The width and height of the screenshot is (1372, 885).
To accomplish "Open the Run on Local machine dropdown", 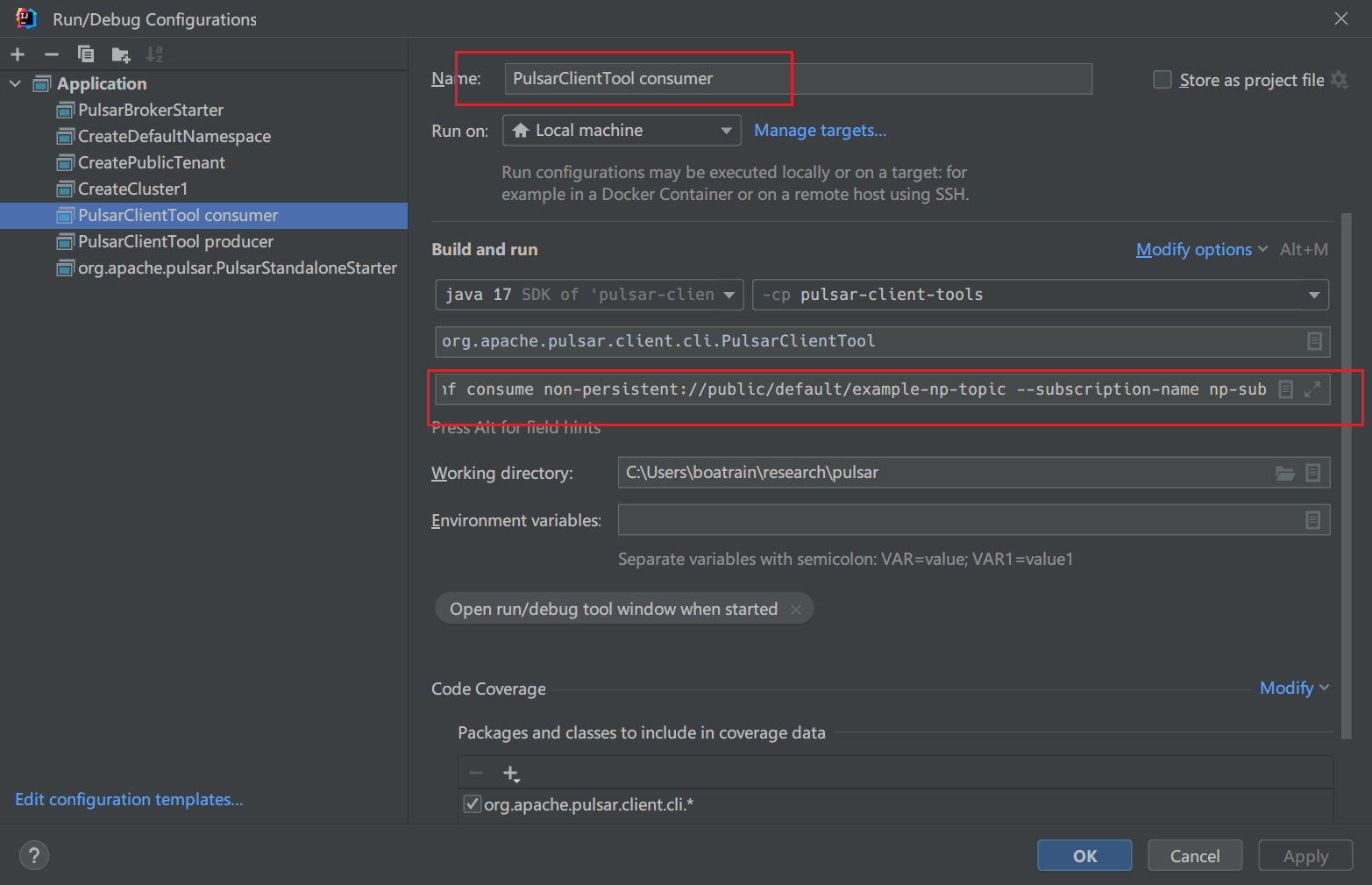I will (622, 131).
